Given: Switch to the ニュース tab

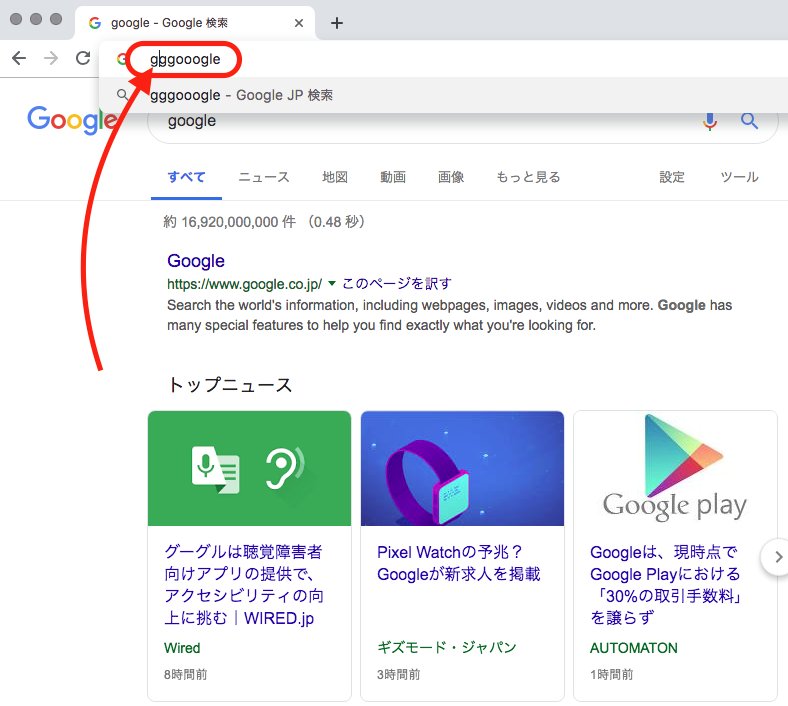Looking at the screenshot, I should click(x=263, y=177).
